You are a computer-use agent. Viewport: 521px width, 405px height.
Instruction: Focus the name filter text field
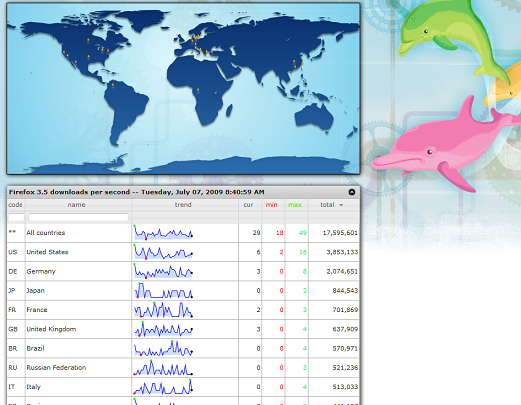(x=78, y=217)
